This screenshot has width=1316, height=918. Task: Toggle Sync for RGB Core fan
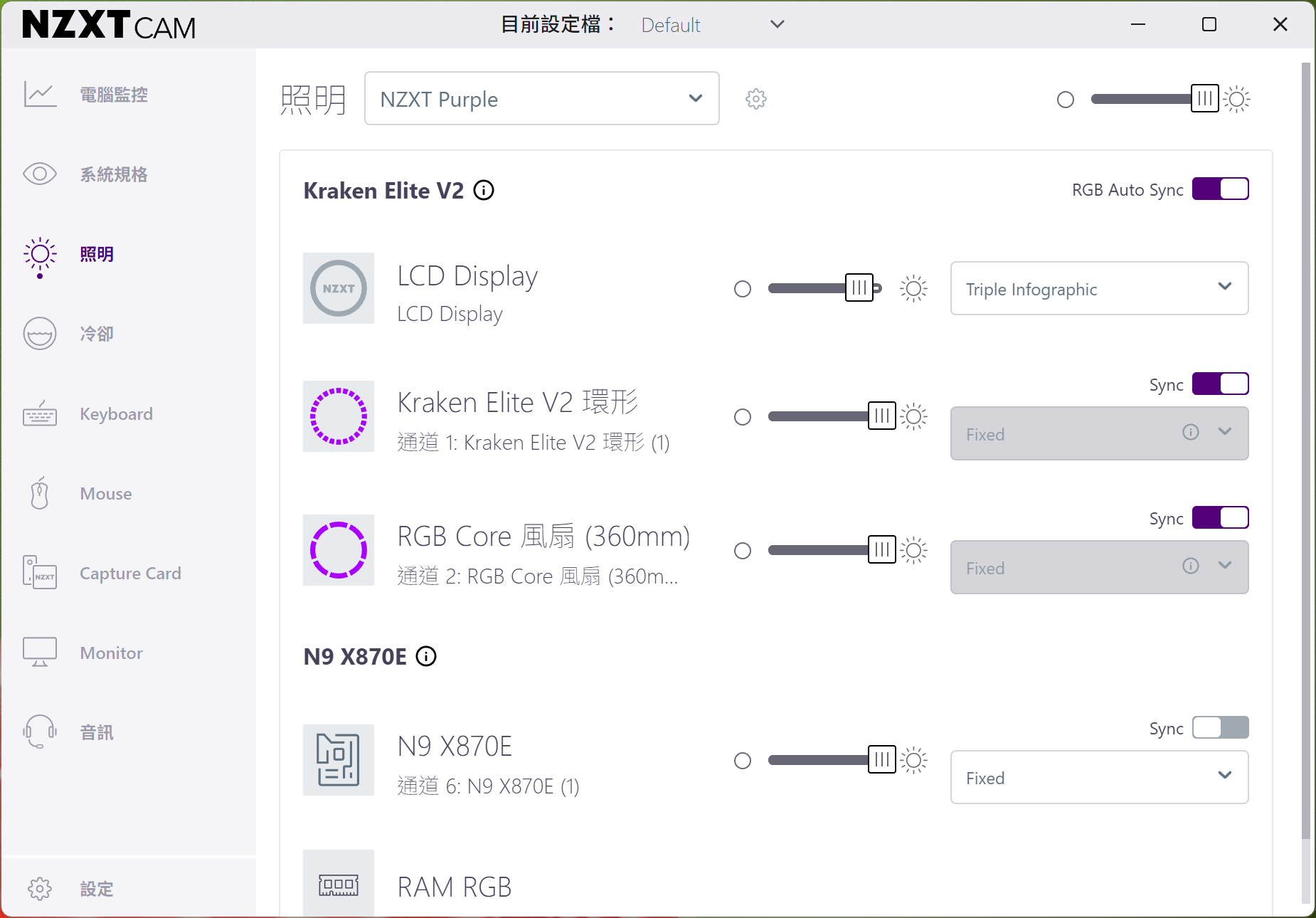point(1221,518)
